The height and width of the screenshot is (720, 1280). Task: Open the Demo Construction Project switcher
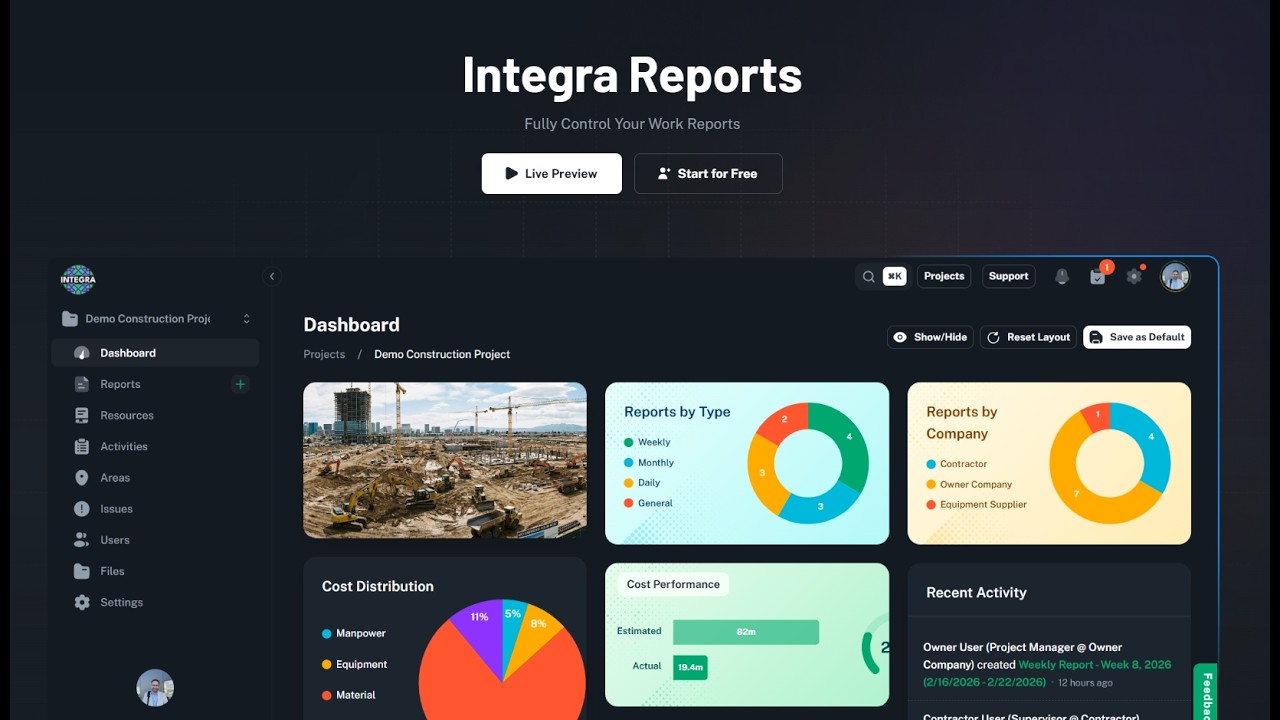coord(156,319)
